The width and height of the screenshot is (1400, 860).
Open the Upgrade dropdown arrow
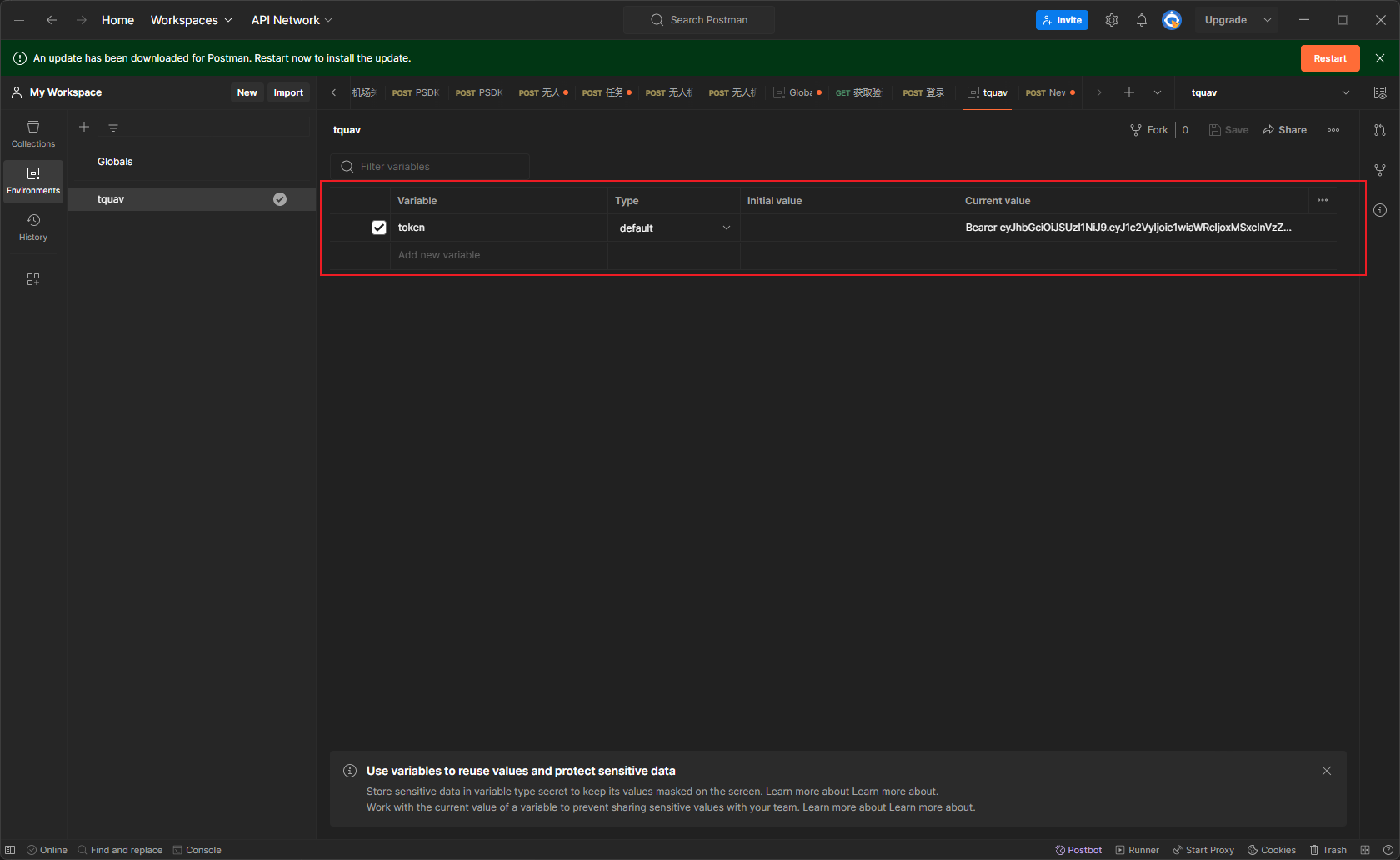1267,20
